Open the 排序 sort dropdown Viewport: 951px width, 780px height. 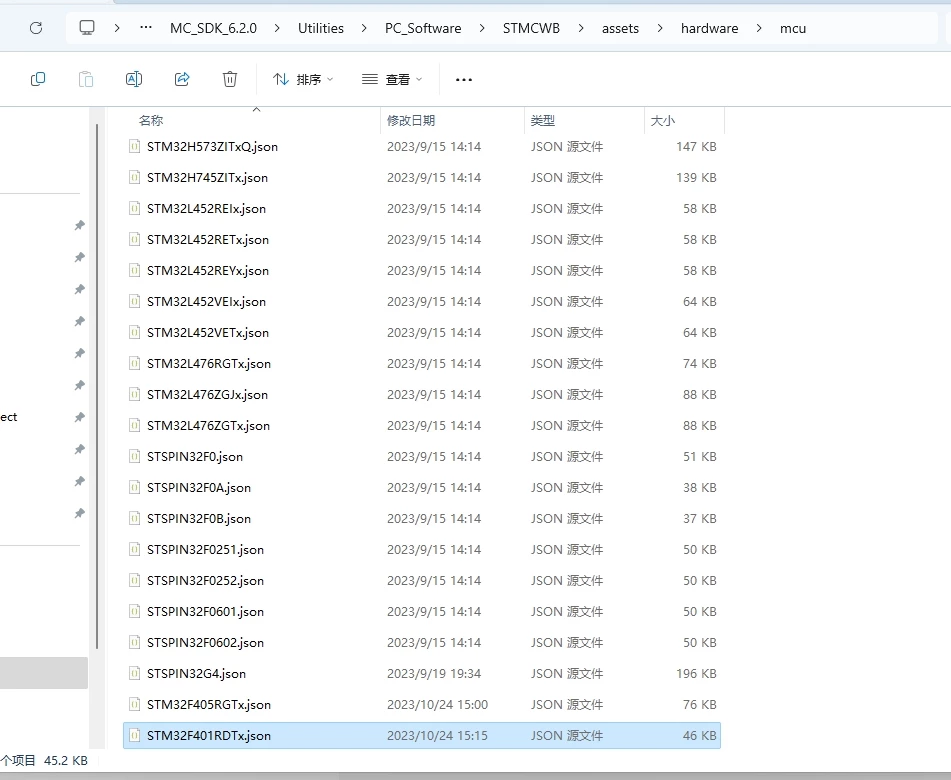click(x=303, y=79)
